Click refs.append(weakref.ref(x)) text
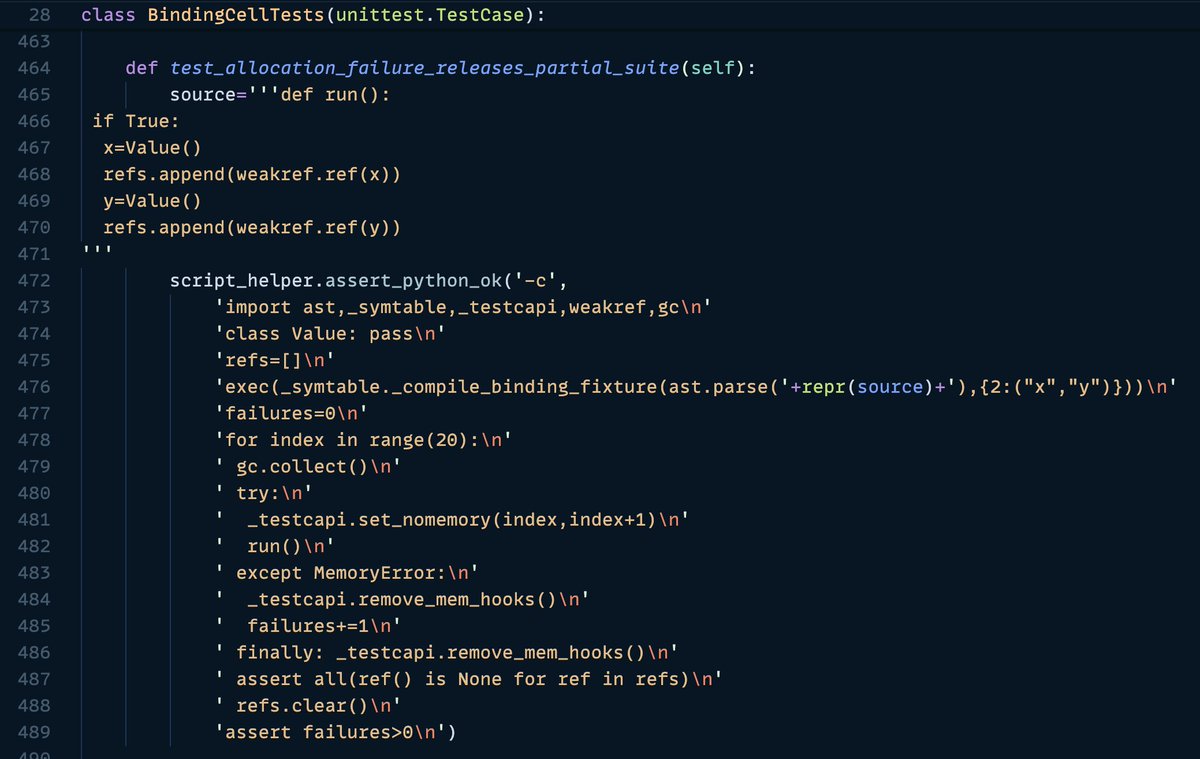Viewport: 1200px width, 759px height. tap(252, 175)
